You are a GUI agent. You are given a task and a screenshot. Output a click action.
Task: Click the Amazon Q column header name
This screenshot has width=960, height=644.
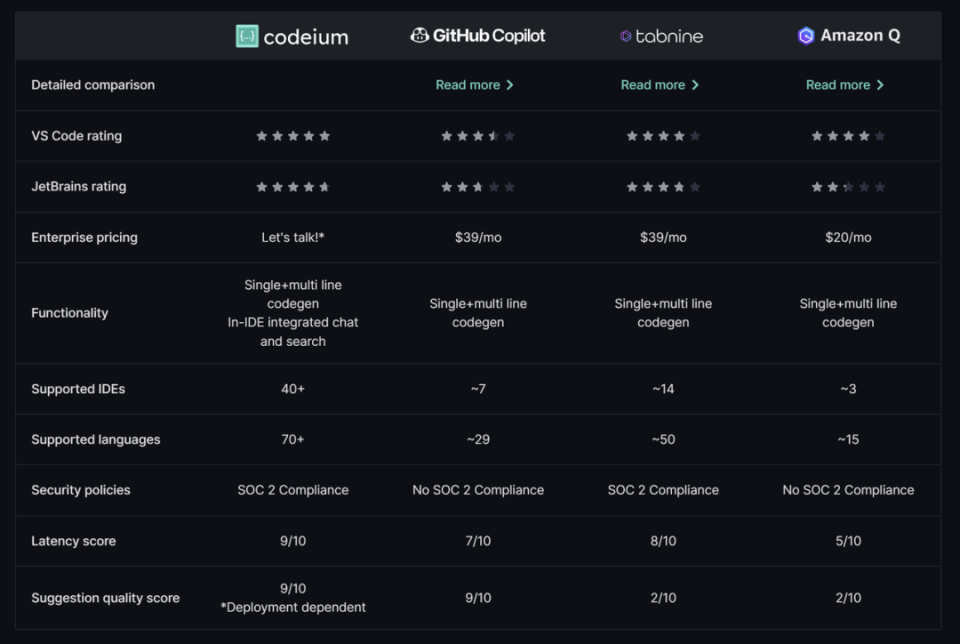pos(860,36)
